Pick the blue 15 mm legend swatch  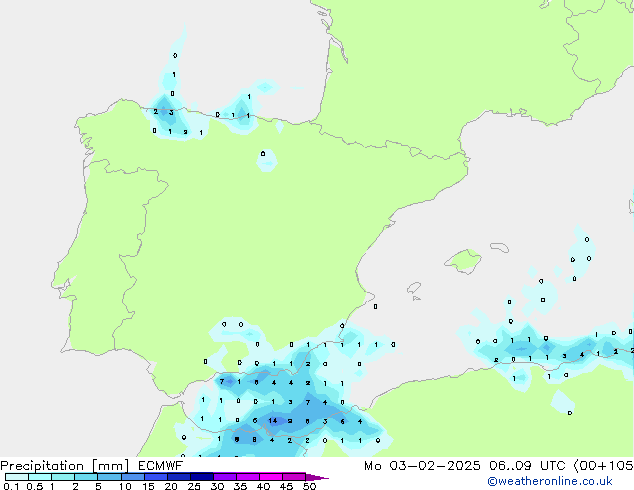(155, 477)
